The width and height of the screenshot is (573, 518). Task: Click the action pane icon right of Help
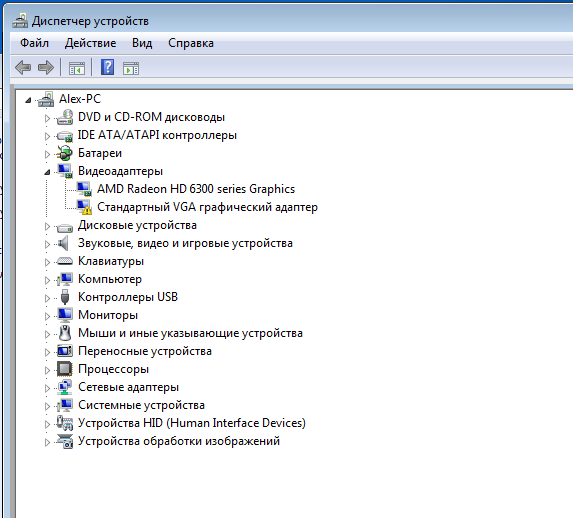click(131, 68)
